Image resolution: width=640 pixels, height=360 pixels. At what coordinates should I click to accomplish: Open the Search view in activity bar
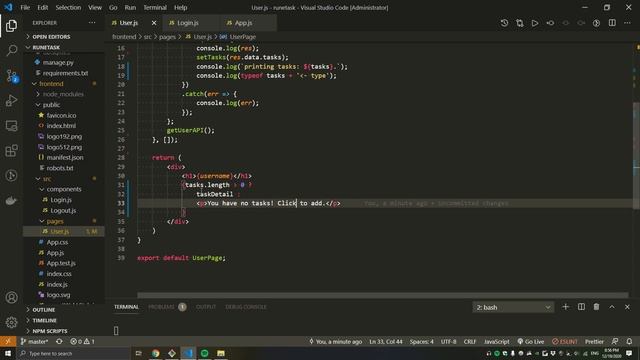coord(11,51)
